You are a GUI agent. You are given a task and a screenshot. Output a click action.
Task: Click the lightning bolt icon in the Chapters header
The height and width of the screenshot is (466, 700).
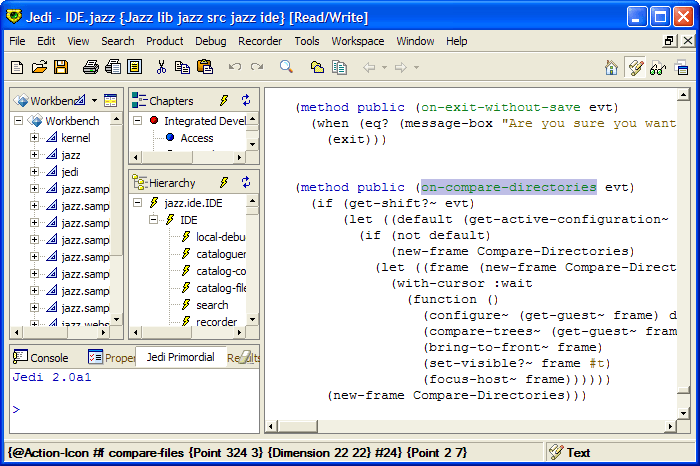tap(224, 100)
